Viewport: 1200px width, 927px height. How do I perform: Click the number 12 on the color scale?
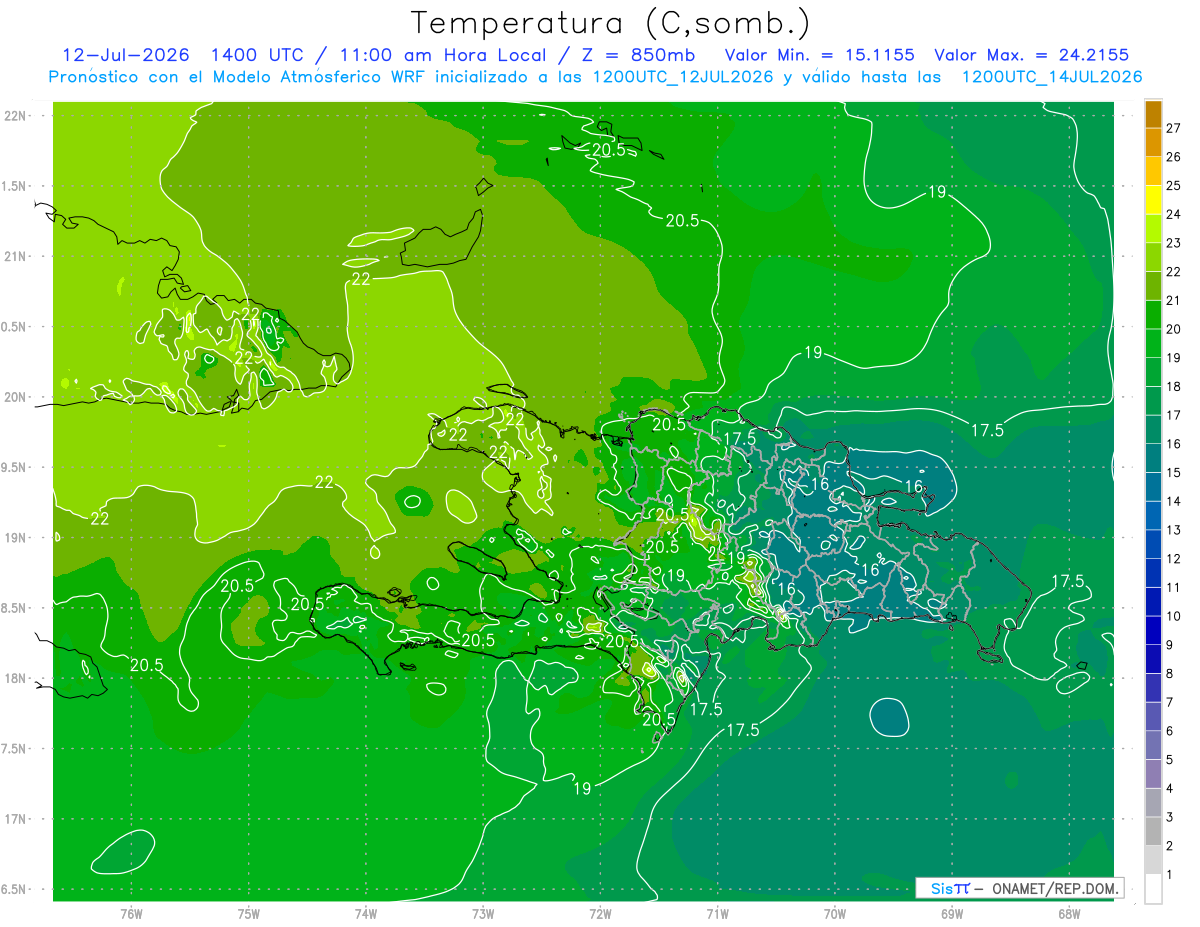[1173, 559]
